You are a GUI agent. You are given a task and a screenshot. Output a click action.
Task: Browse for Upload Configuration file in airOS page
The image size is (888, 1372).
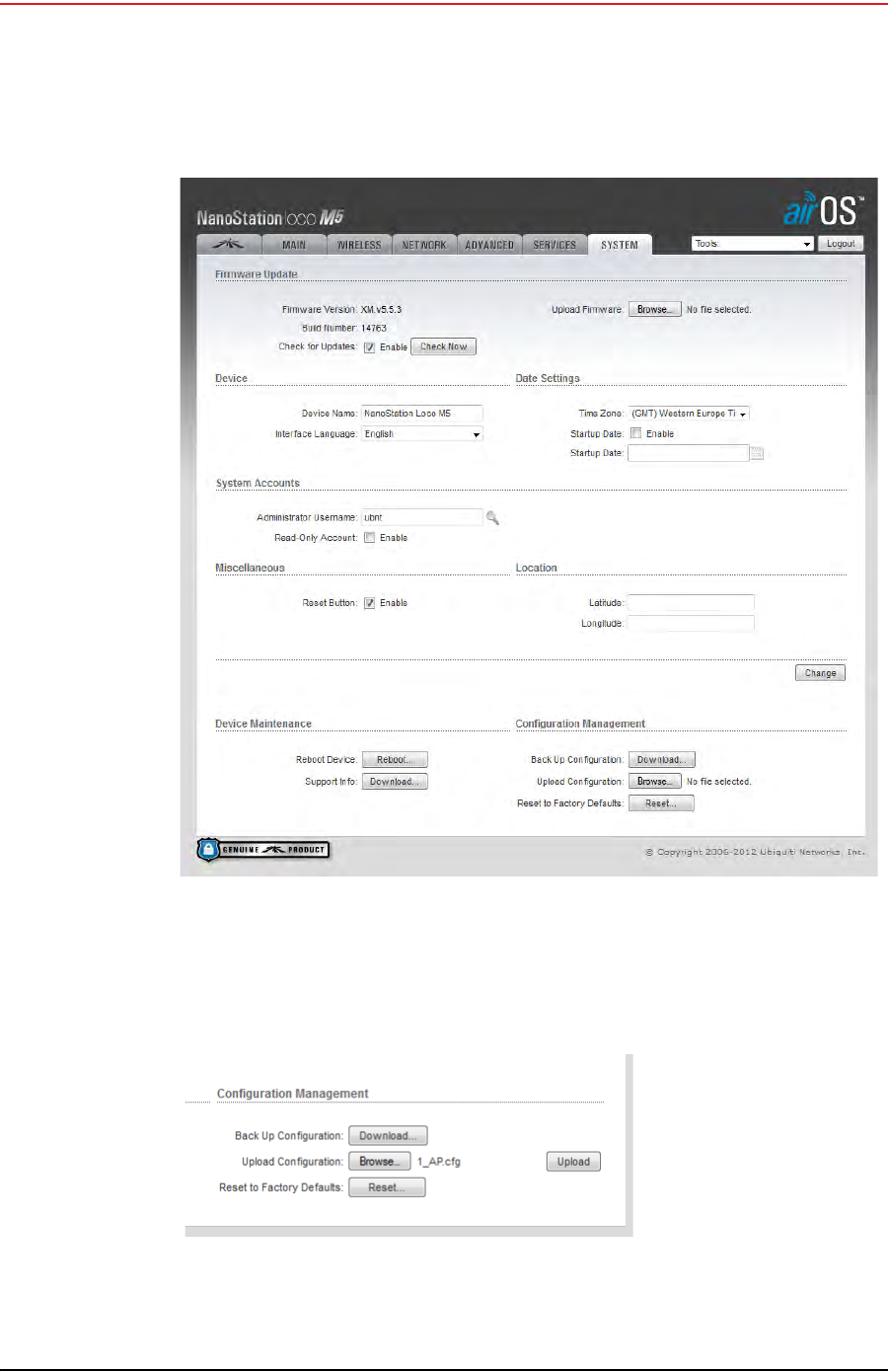(x=654, y=782)
